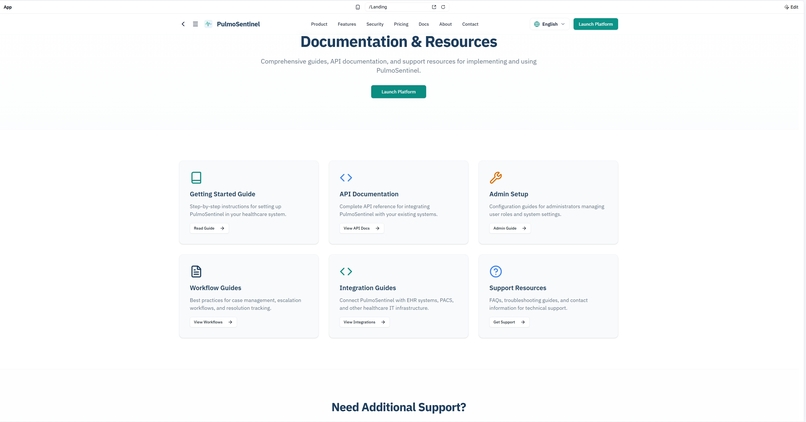The image size is (806, 422).
Task: Click Launch Platform below the heading
Action: point(398,91)
